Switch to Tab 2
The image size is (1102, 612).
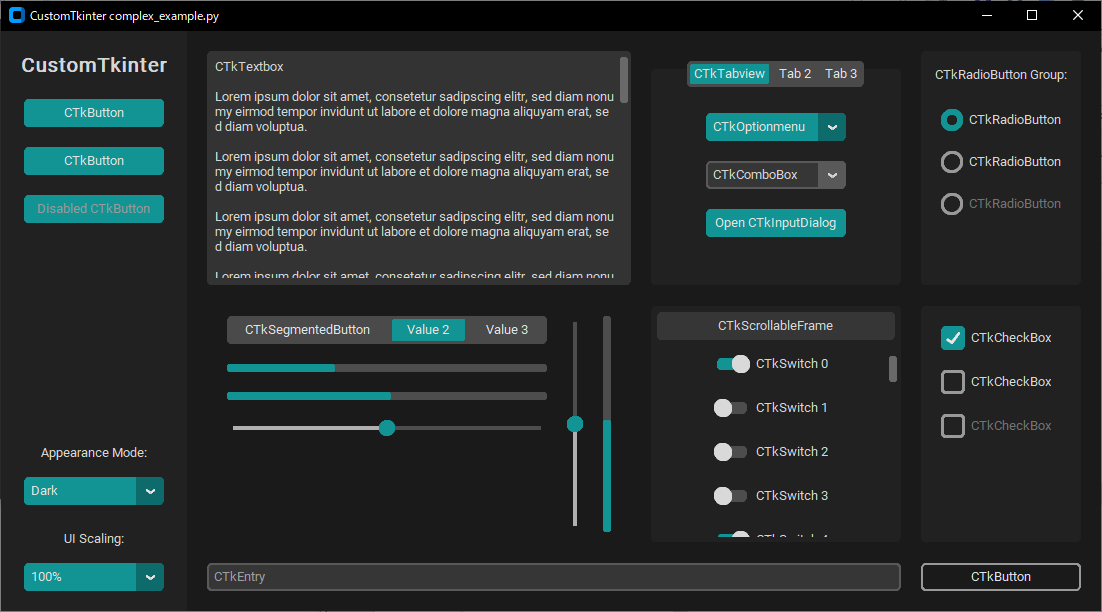(795, 74)
